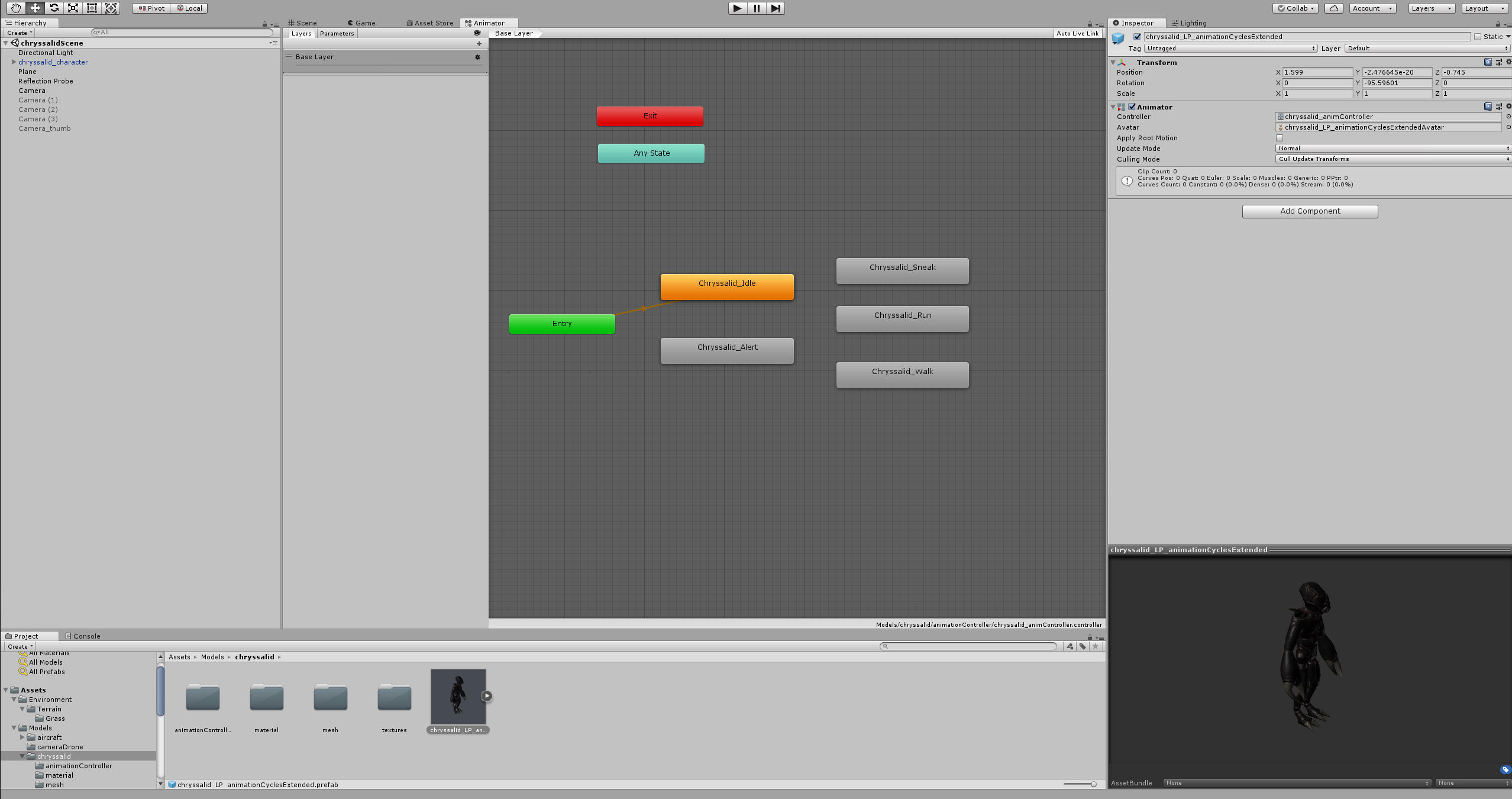This screenshot has height=799, width=1512.
Task: Switch to the Console tab
Action: click(83, 636)
